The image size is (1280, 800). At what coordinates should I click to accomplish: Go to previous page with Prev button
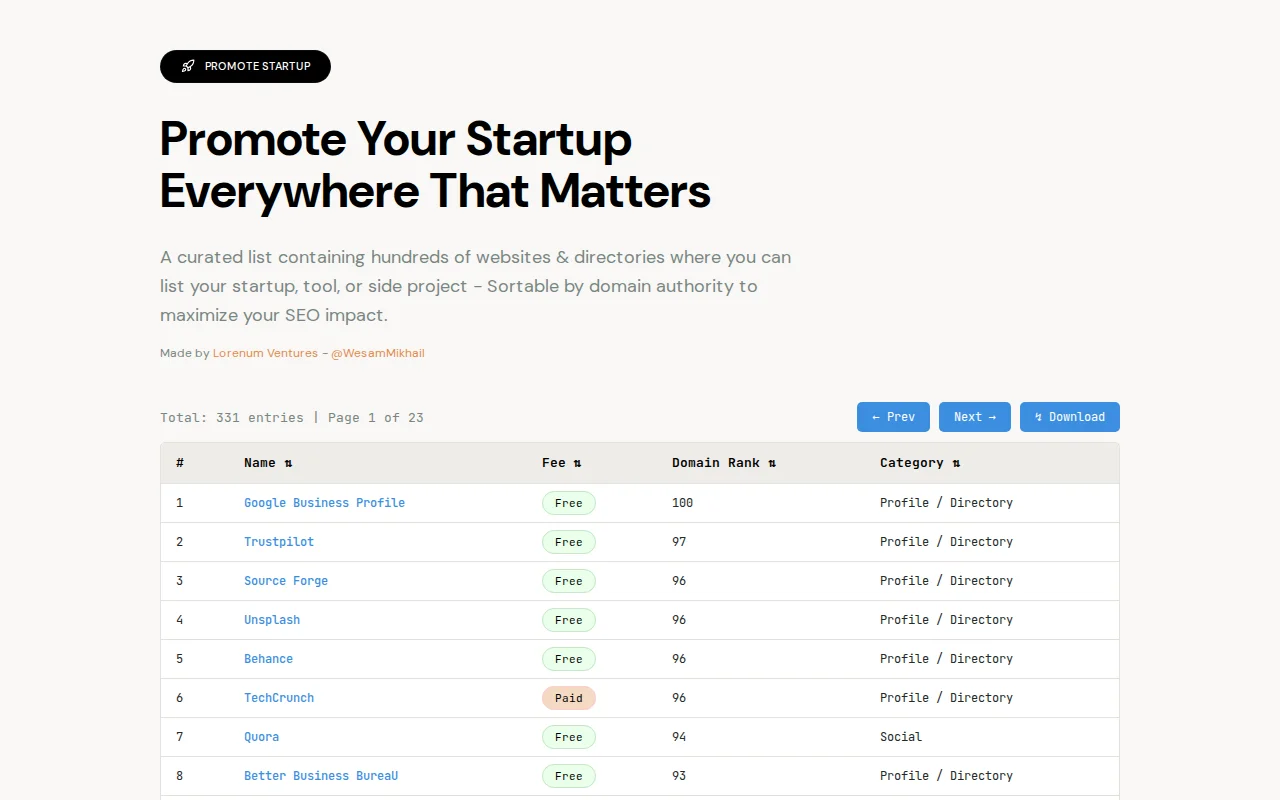[x=893, y=417]
